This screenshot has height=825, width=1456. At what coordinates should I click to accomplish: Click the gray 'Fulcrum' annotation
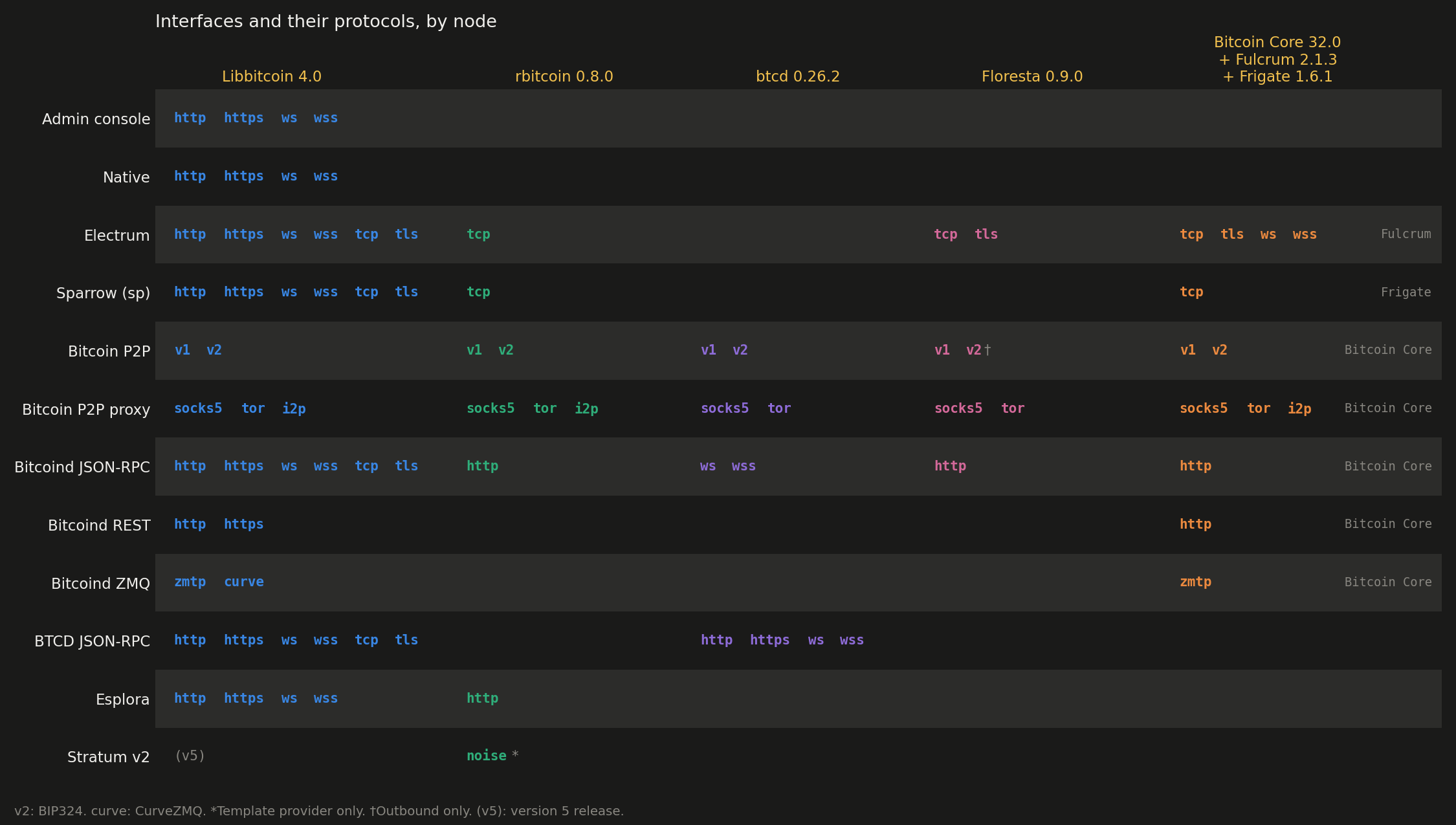click(1406, 234)
